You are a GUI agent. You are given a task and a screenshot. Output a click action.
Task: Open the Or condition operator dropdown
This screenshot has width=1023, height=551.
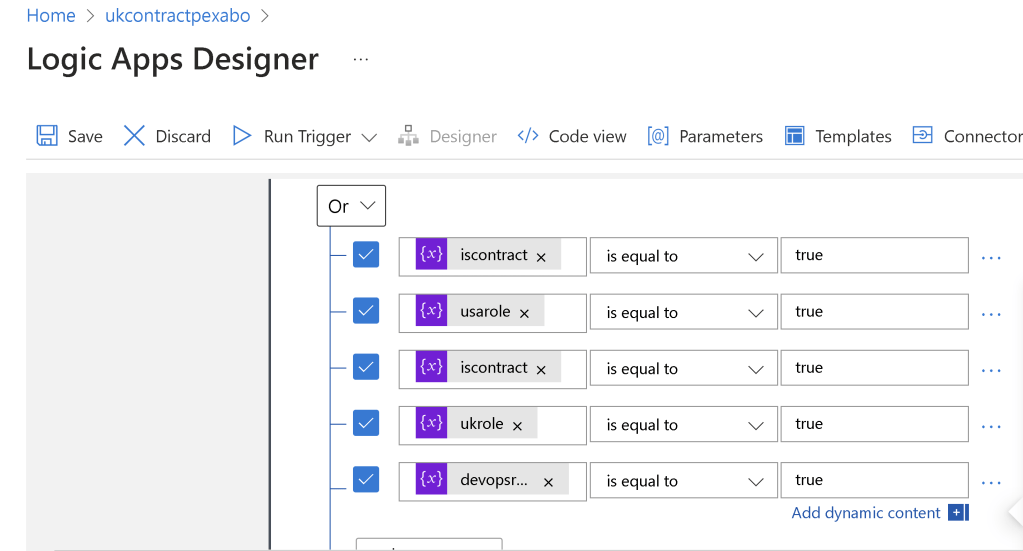point(351,206)
